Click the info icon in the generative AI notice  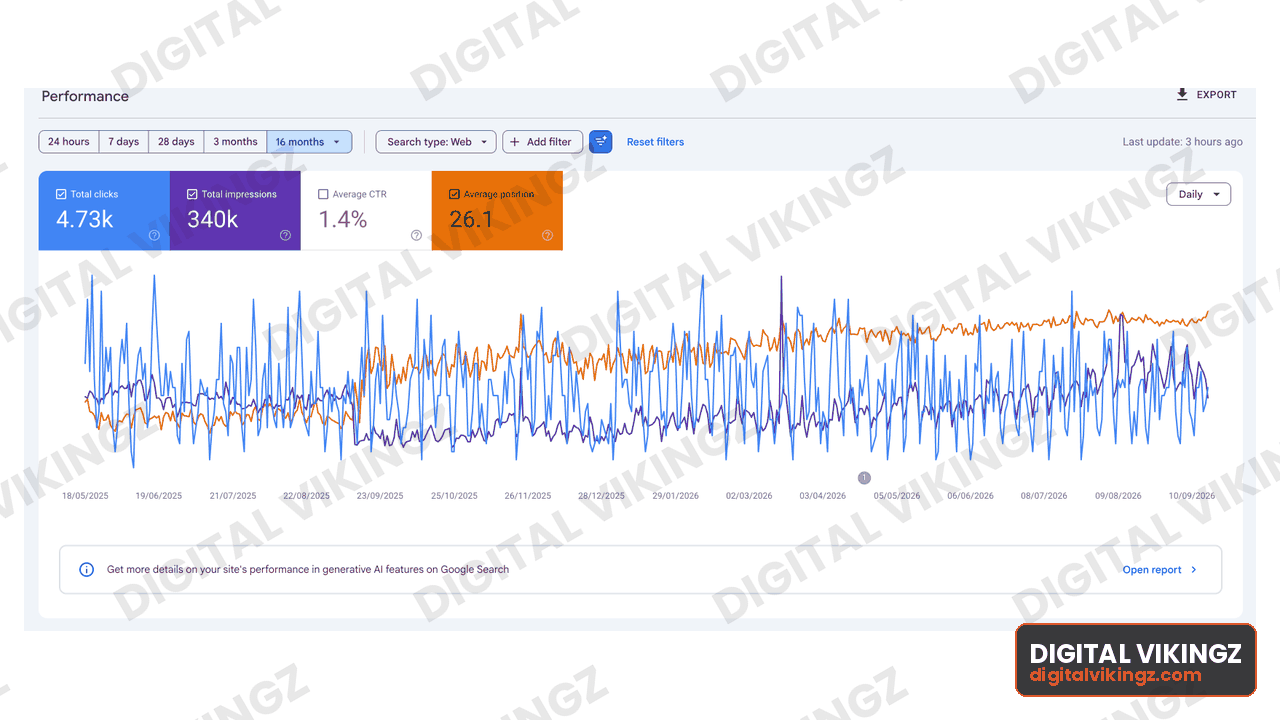click(x=87, y=570)
